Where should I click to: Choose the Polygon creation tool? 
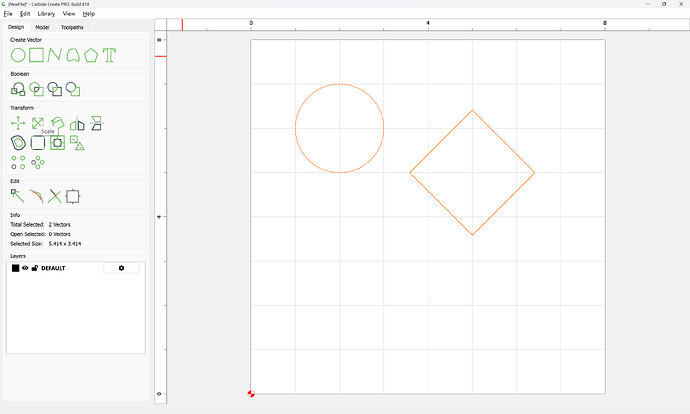[91, 55]
